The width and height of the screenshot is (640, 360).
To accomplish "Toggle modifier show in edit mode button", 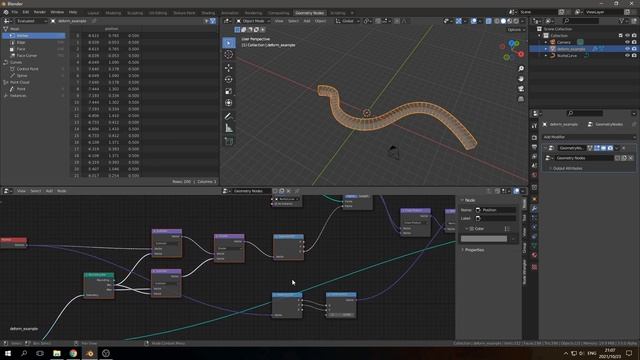I will pyautogui.click(x=597, y=148).
